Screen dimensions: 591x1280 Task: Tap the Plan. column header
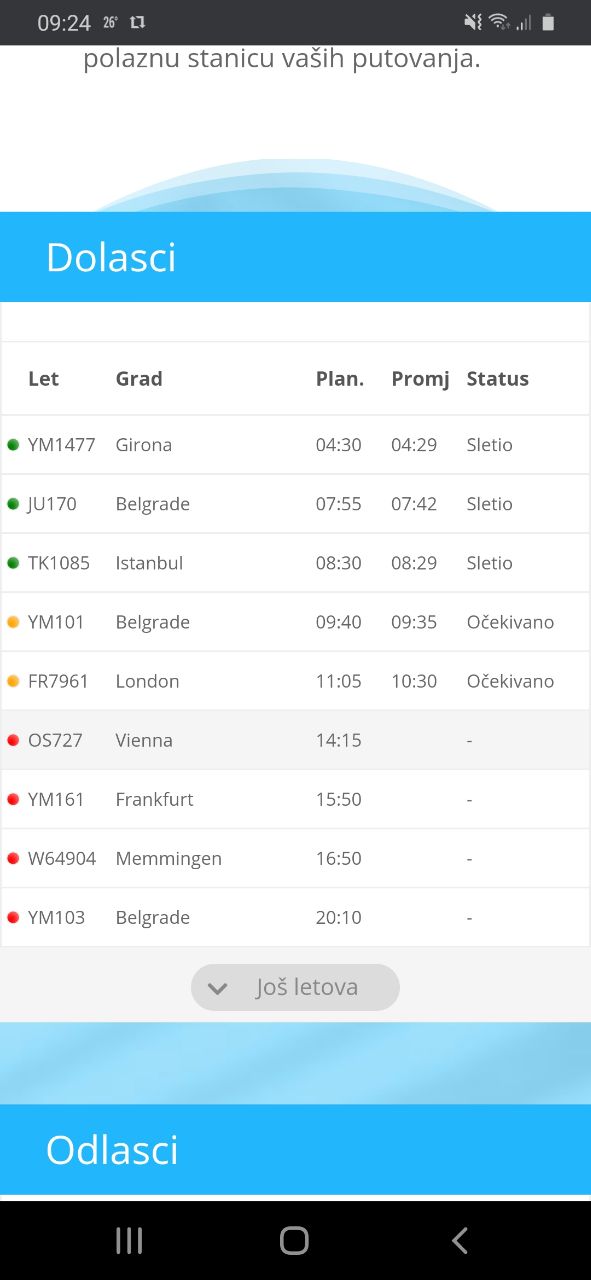tap(340, 378)
